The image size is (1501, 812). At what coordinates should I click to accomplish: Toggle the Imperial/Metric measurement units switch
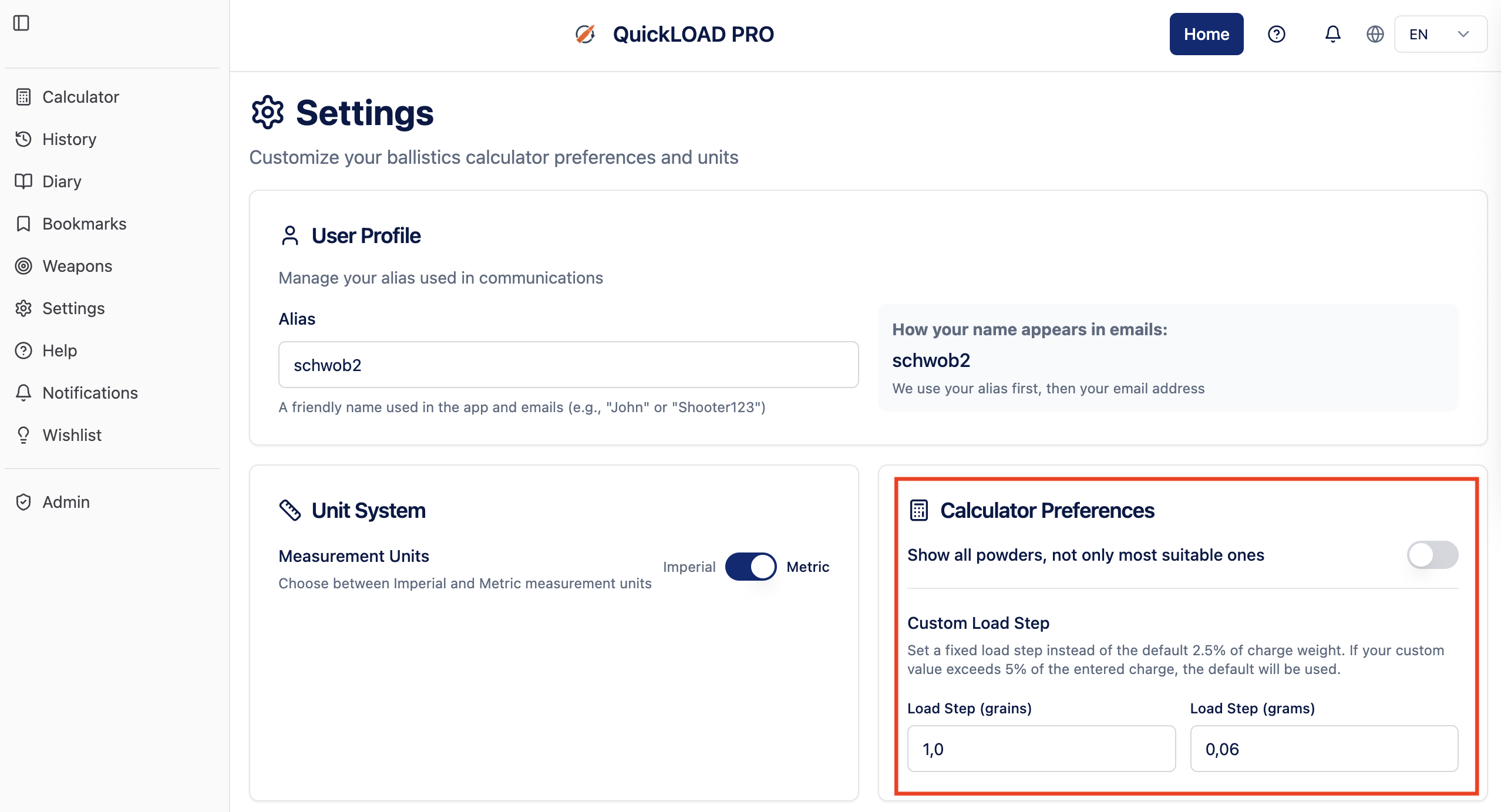coord(750,567)
